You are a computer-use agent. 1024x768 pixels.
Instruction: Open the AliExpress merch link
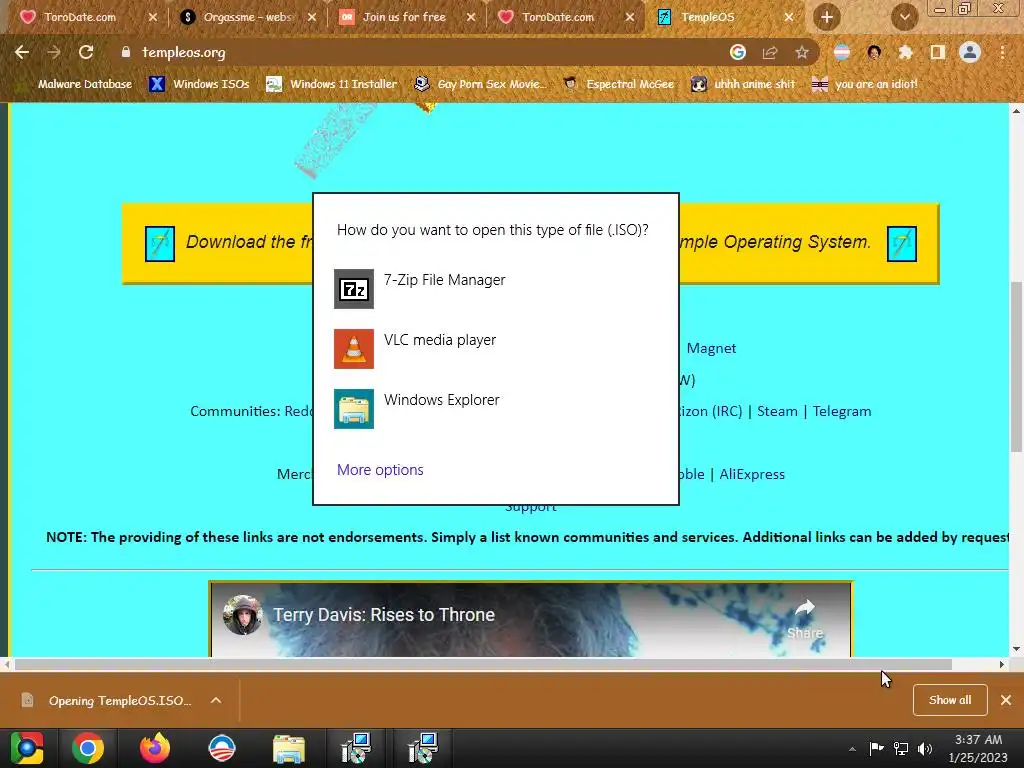click(752, 474)
